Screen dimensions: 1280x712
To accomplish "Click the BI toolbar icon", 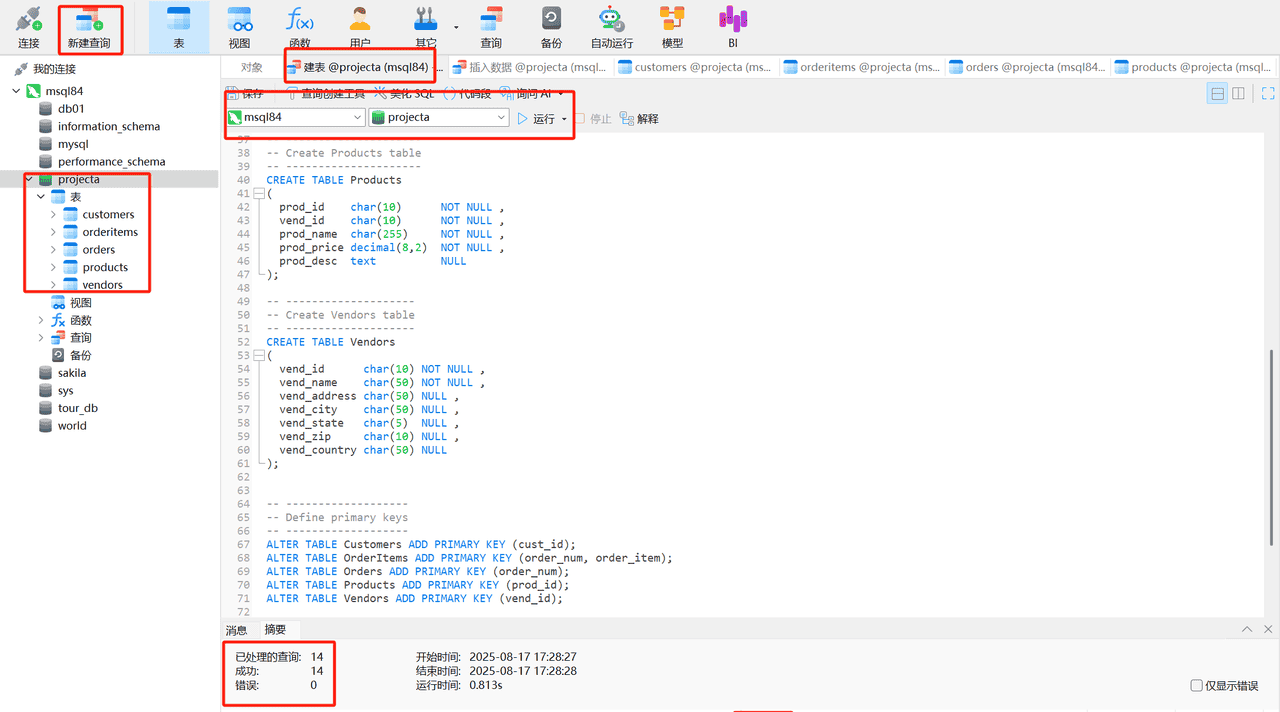I will 733,28.
